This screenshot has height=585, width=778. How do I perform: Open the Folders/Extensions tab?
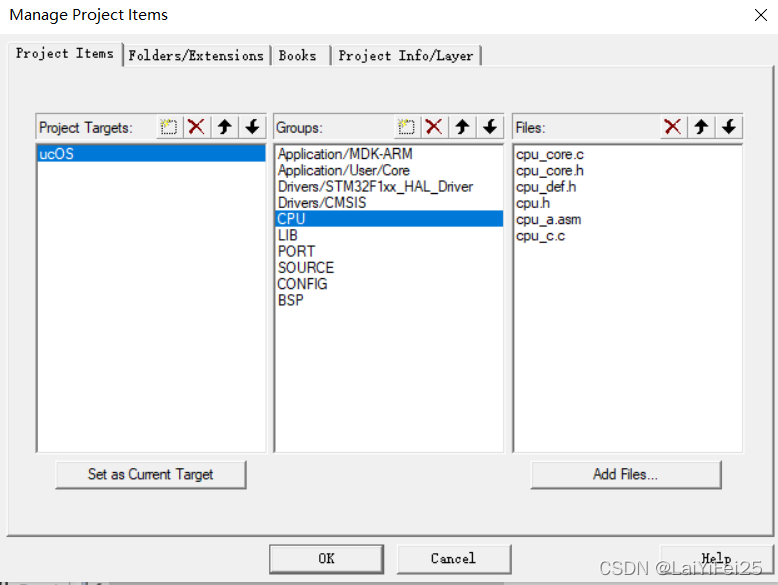(x=196, y=56)
